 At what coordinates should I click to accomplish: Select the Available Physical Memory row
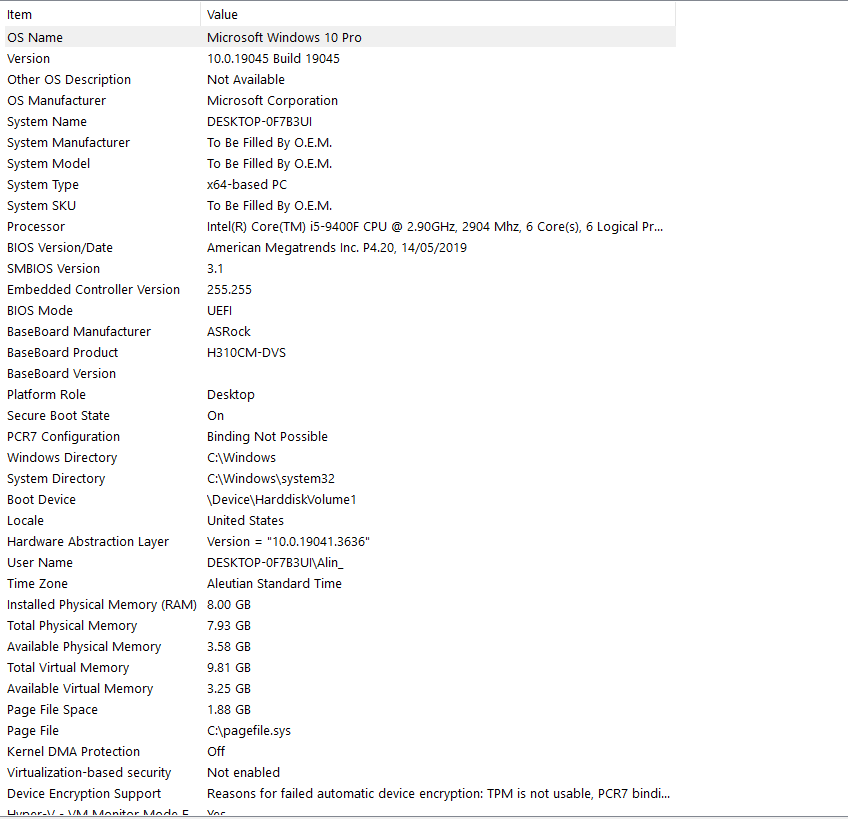(x=340, y=647)
